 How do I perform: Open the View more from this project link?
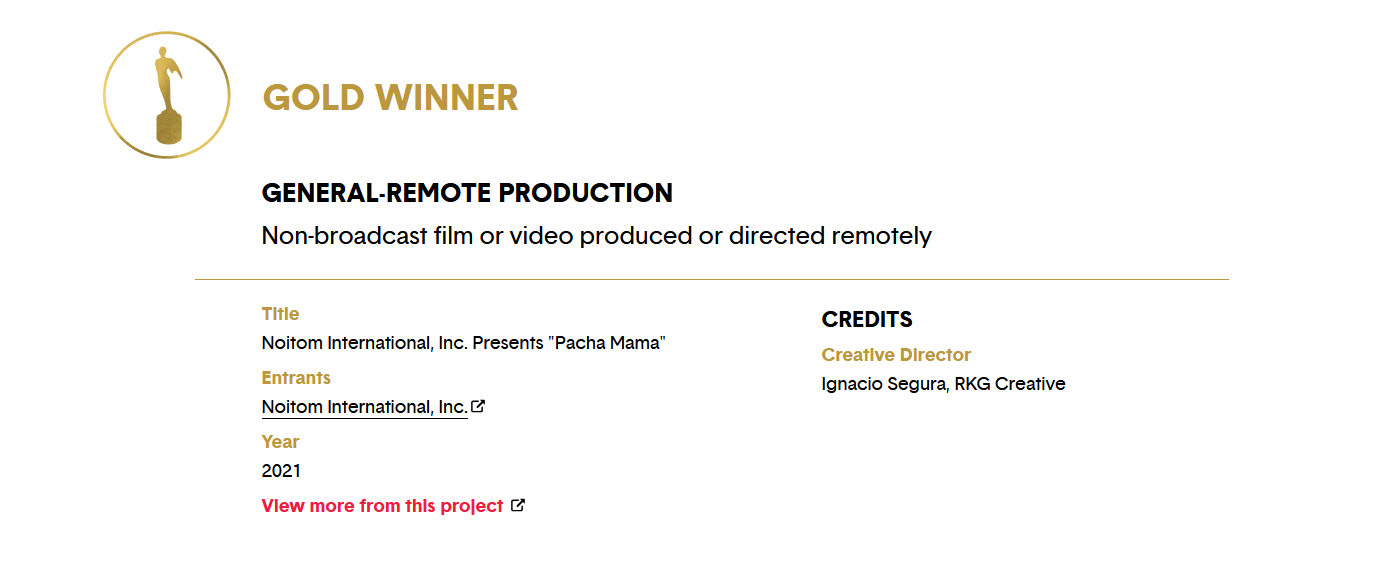pyautogui.click(x=383, y=506)
